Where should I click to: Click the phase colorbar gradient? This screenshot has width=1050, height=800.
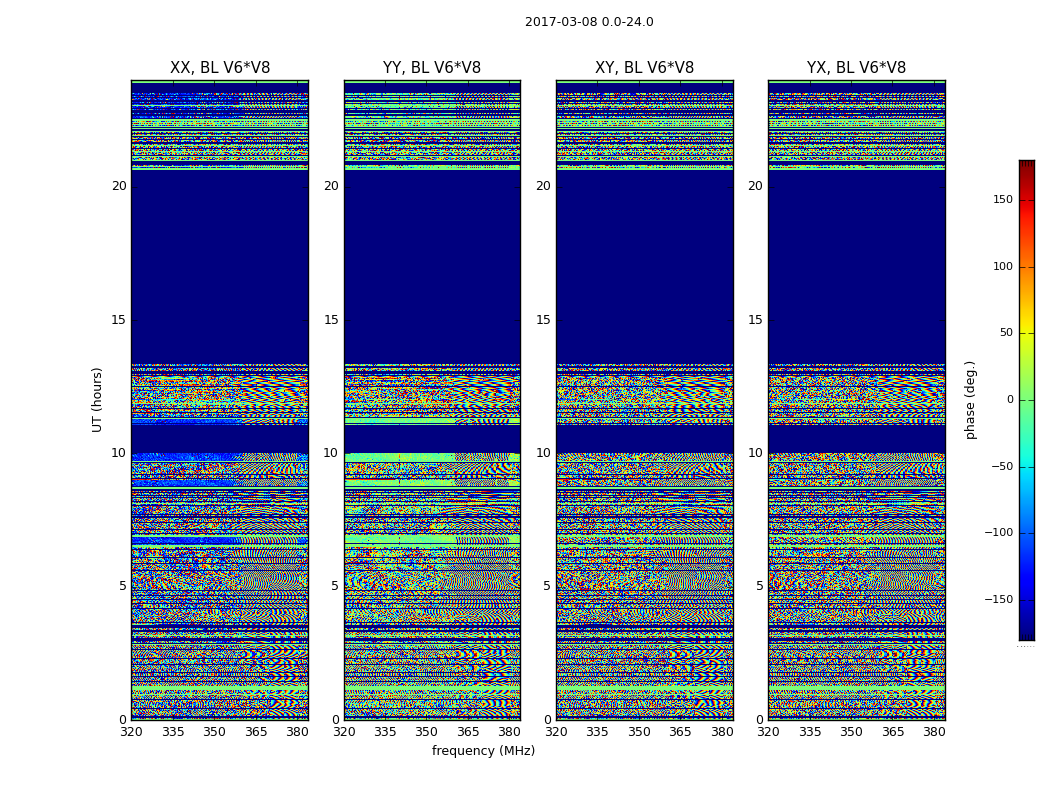[1027, 400]
